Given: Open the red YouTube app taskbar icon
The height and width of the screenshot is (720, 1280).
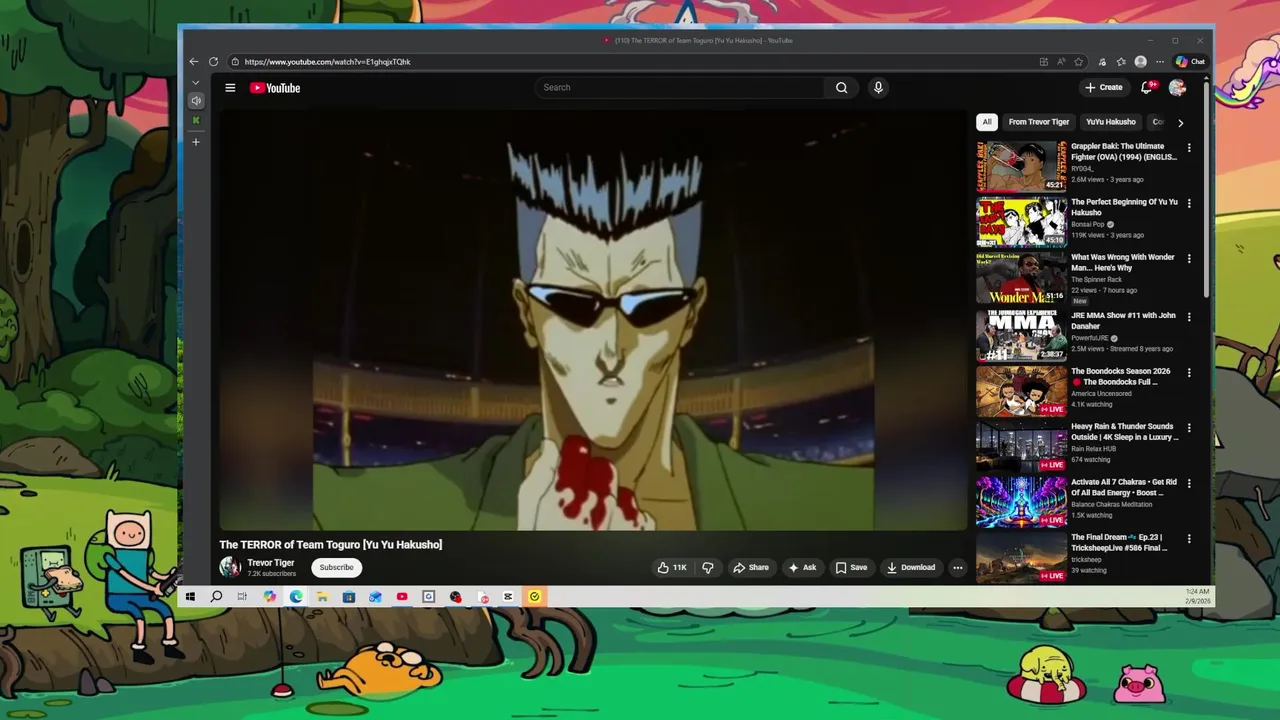Looking at the screenshot, I should (402, 597).
